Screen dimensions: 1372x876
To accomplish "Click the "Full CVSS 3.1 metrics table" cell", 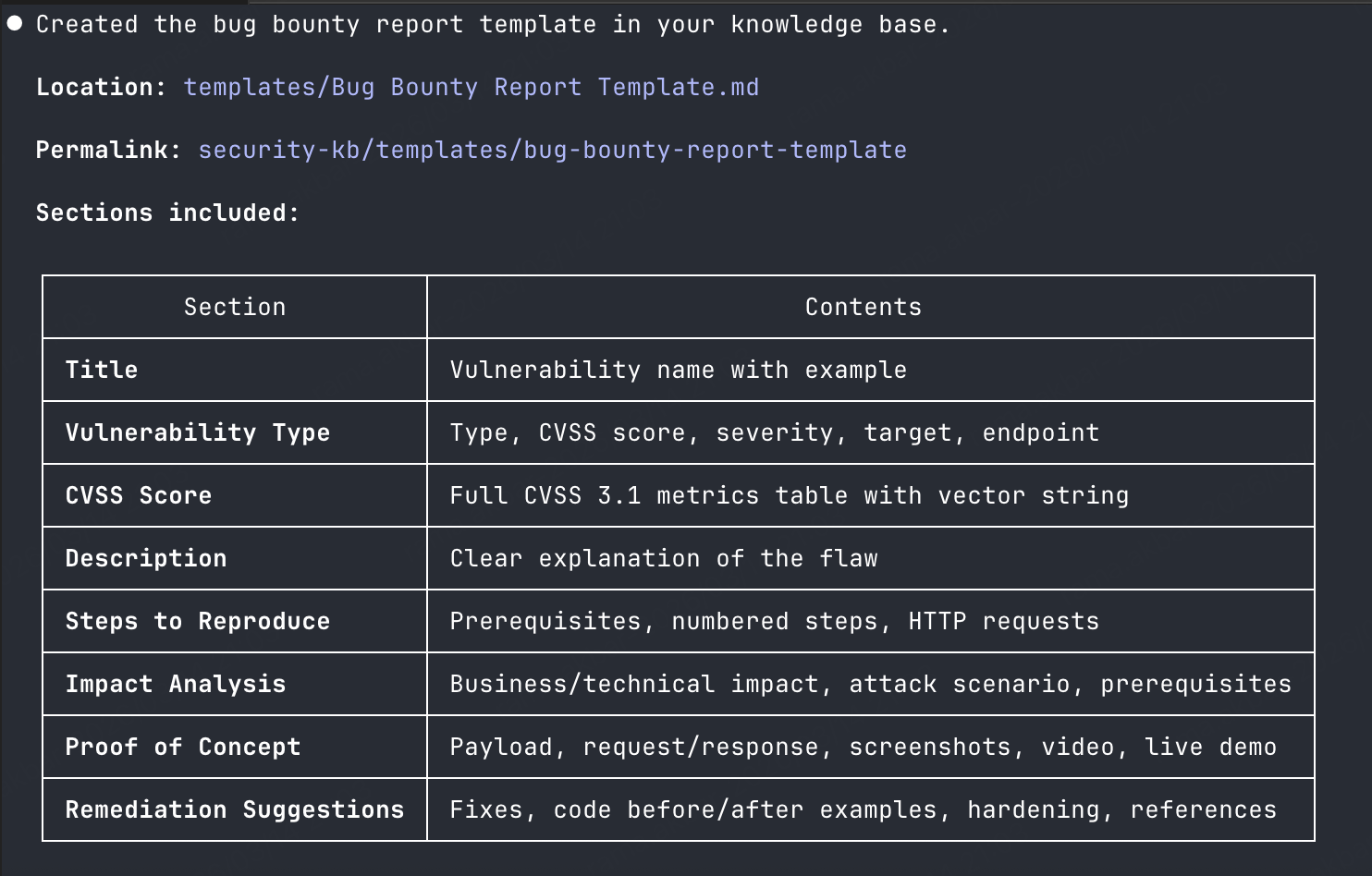I will pos(789,495).
